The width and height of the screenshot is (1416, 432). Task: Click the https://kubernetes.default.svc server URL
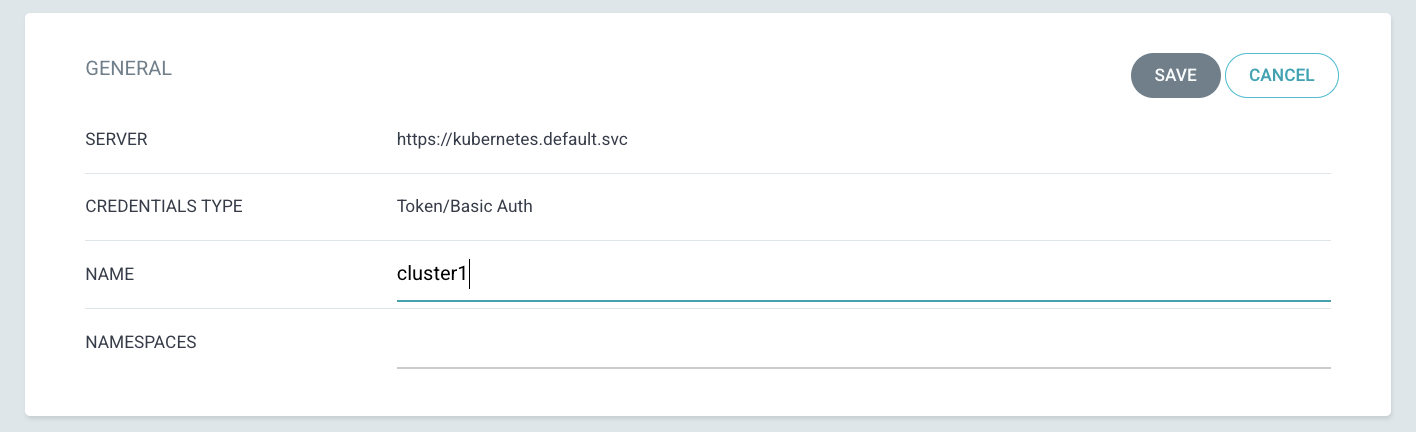pos(512,140)
